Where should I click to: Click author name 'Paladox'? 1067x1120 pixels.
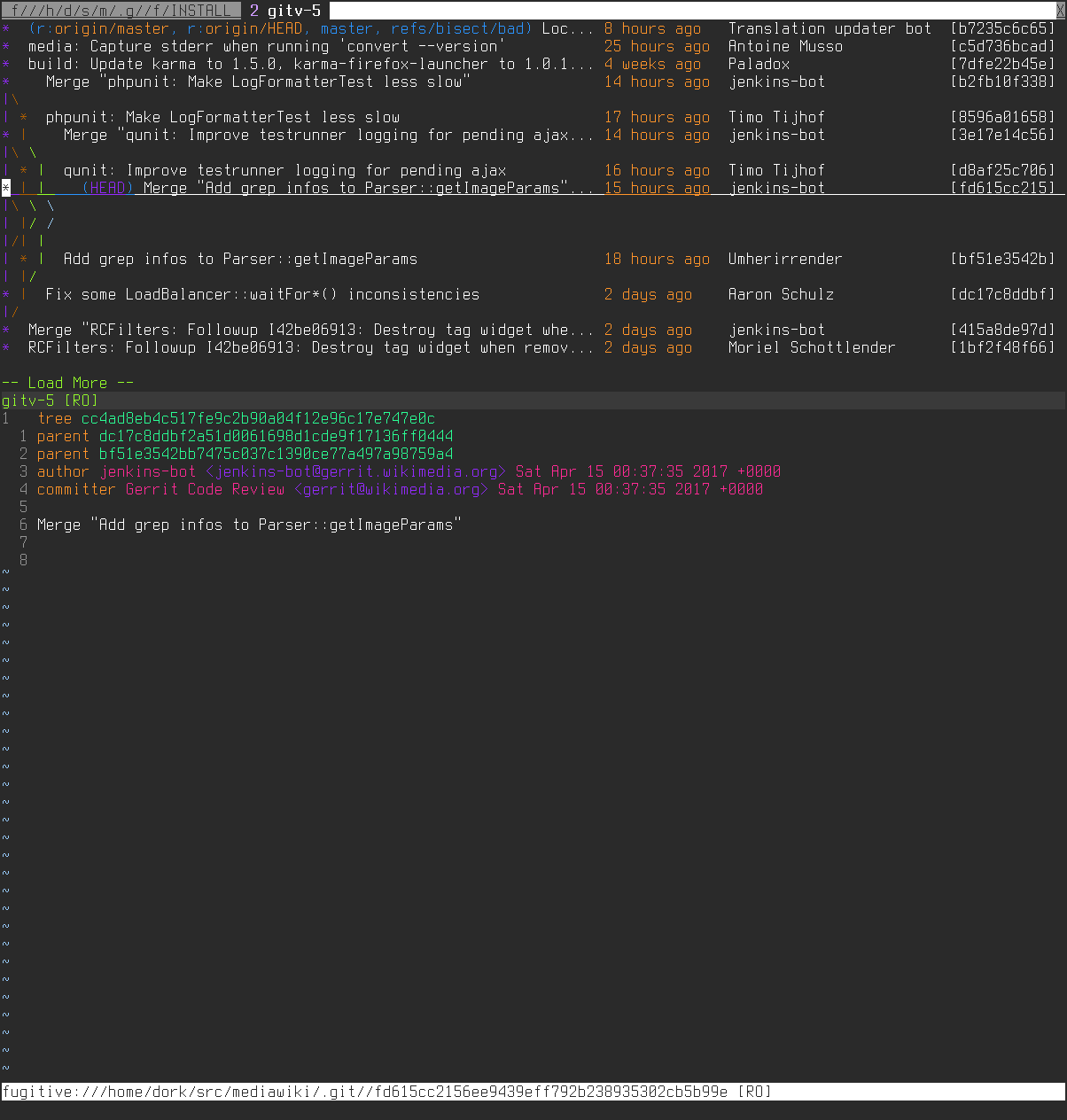pyautogui.click(x=759, y=64)
